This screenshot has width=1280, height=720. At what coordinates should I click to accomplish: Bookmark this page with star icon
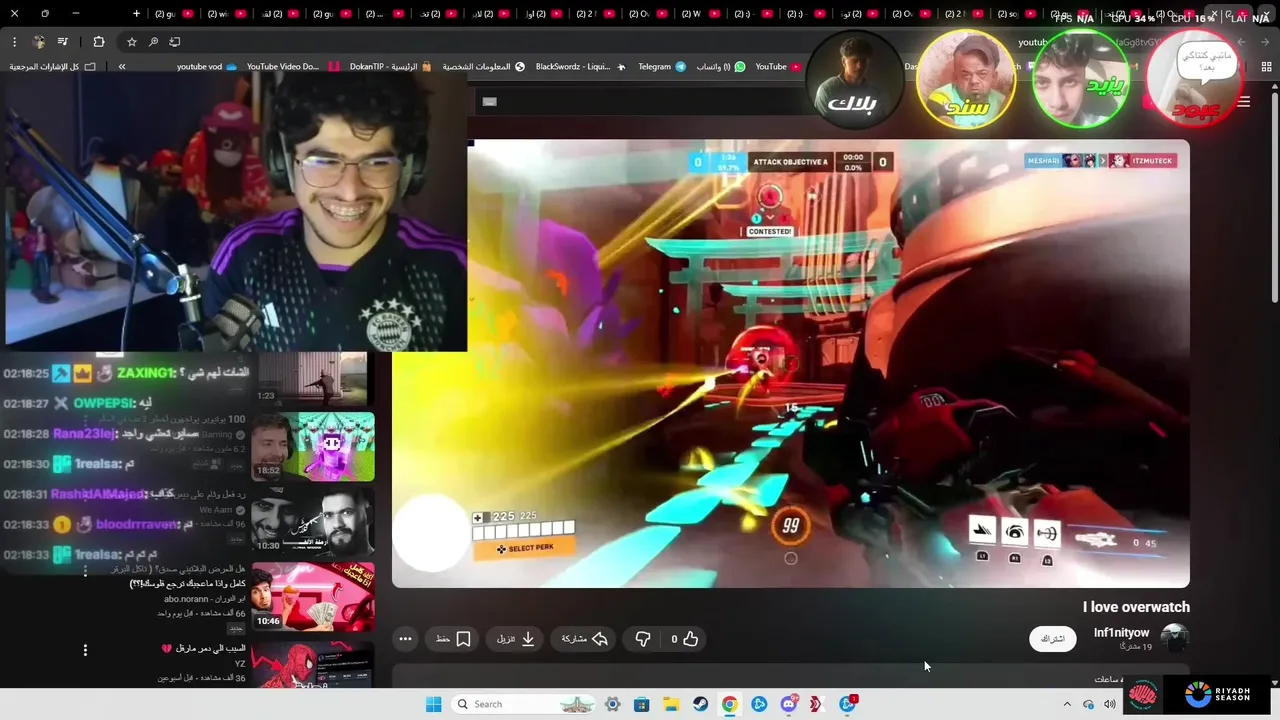tap(131, 42)
